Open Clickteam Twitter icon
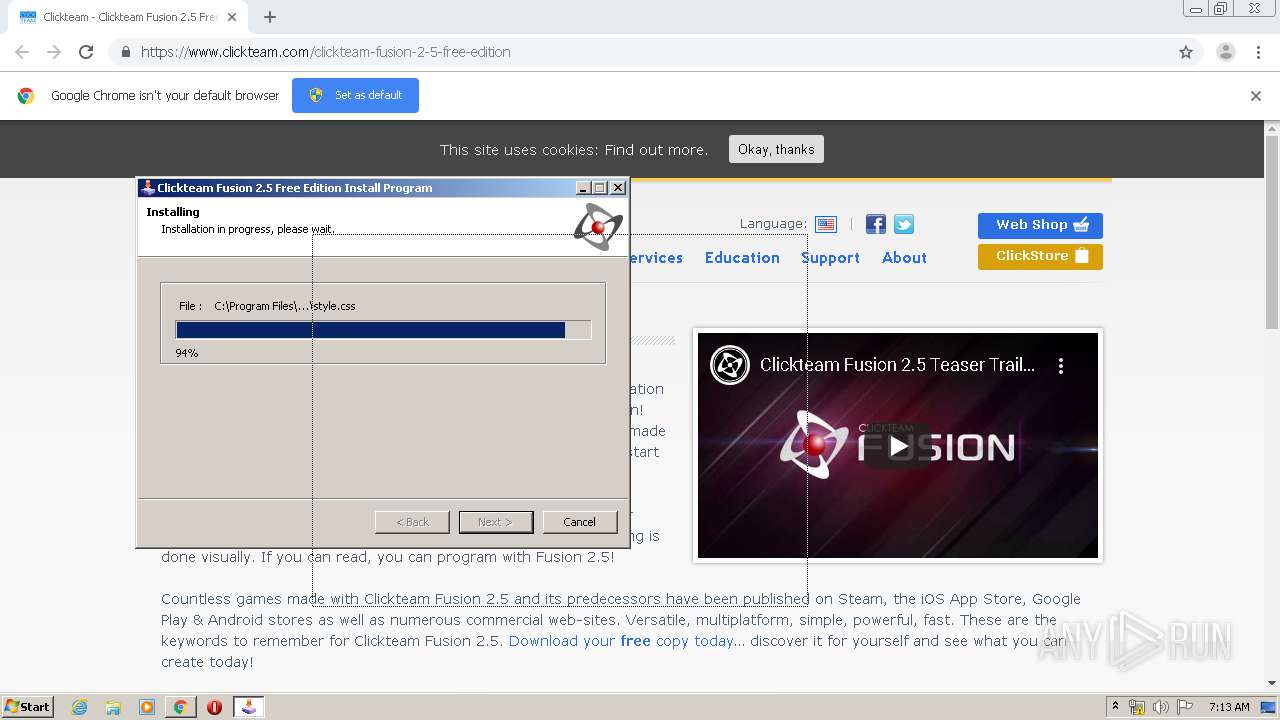The height and width of the screenshot is (720, 1280). click(904, 224)
